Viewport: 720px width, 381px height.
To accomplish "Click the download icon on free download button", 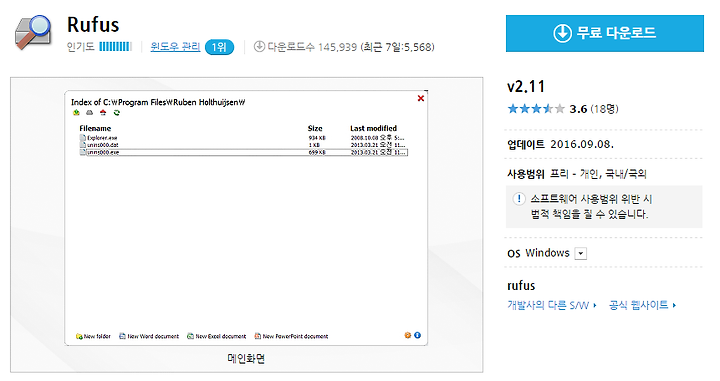I will point(562,33).
